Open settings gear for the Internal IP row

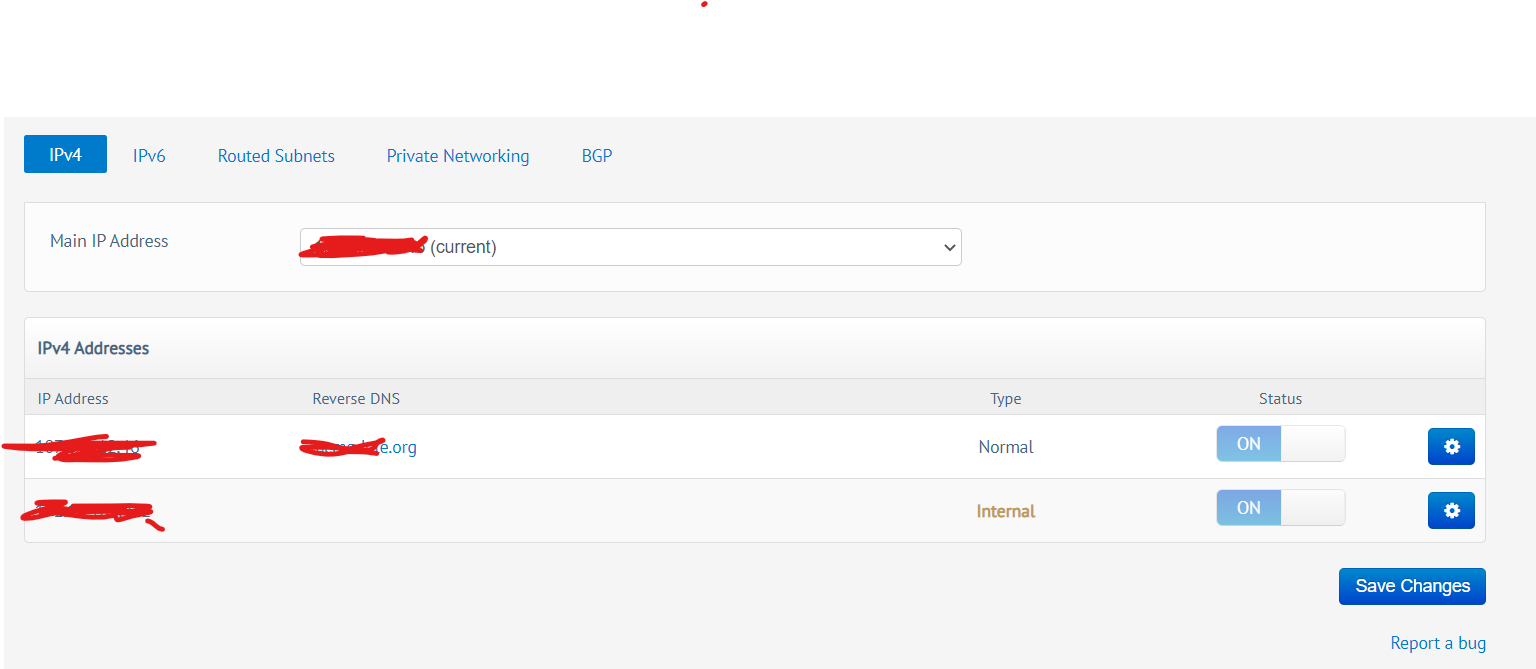[1450, 511]
